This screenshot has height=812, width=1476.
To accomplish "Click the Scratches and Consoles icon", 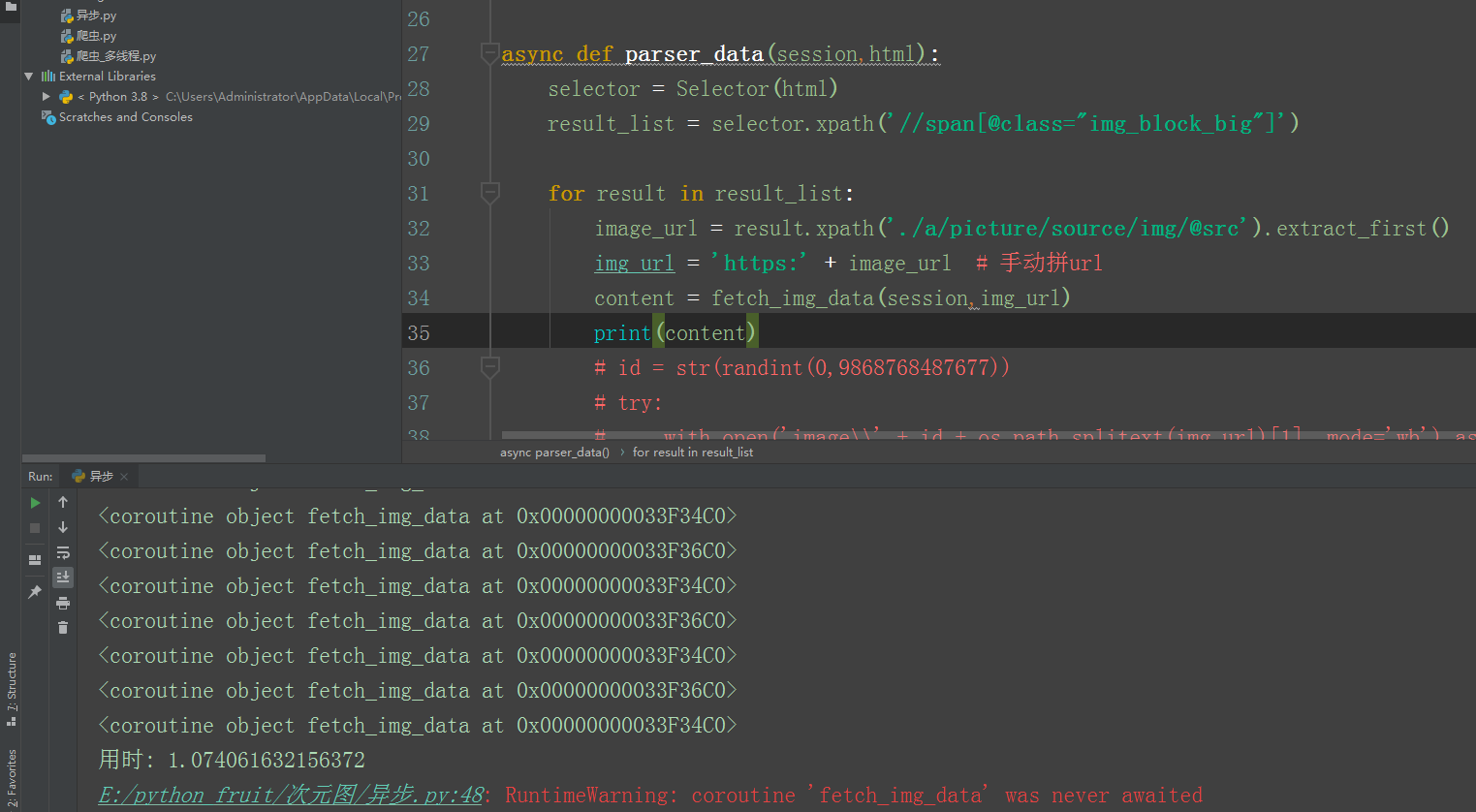I will (48, 117).
